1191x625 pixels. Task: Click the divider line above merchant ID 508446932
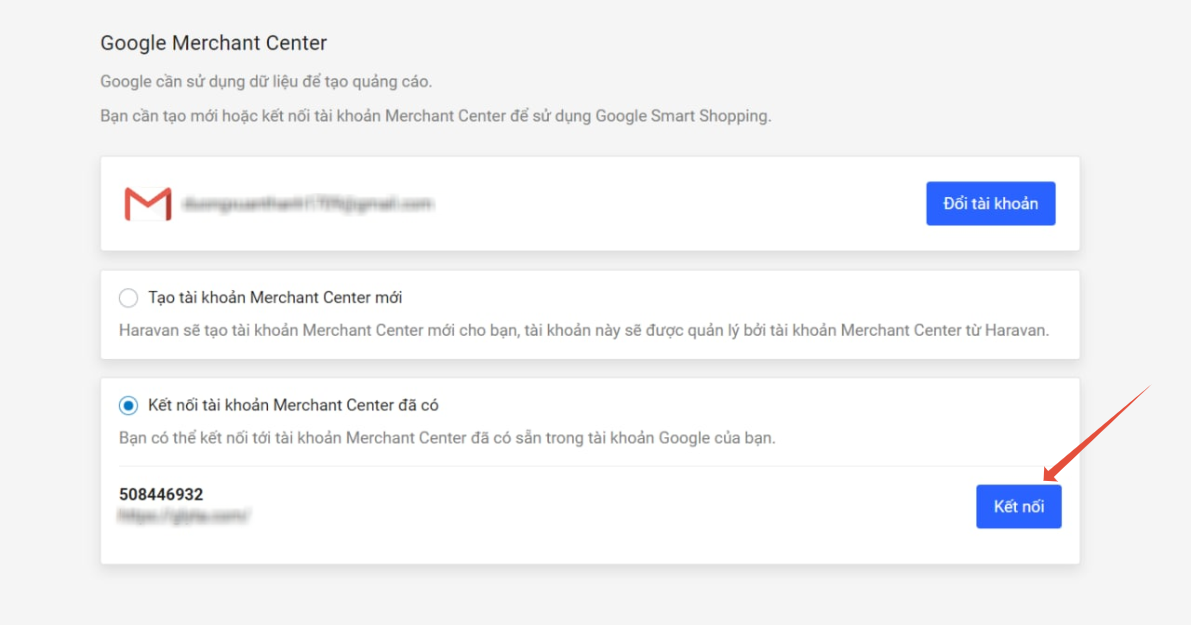tap(590, 466)
